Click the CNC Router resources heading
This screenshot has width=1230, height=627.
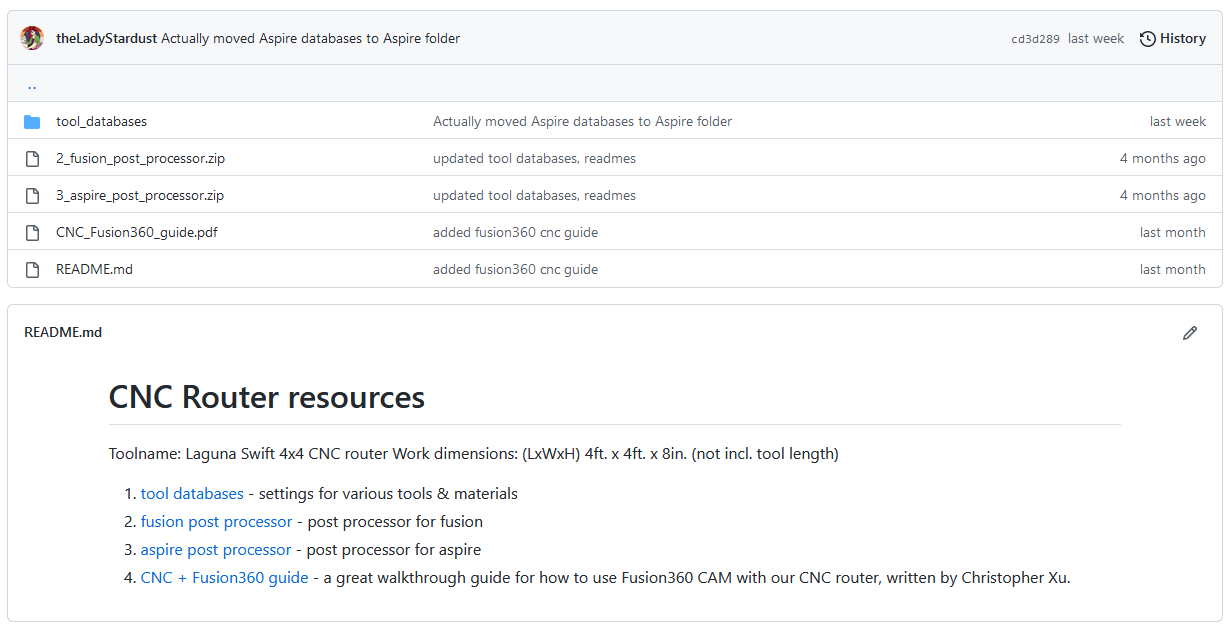click(267, 397)
